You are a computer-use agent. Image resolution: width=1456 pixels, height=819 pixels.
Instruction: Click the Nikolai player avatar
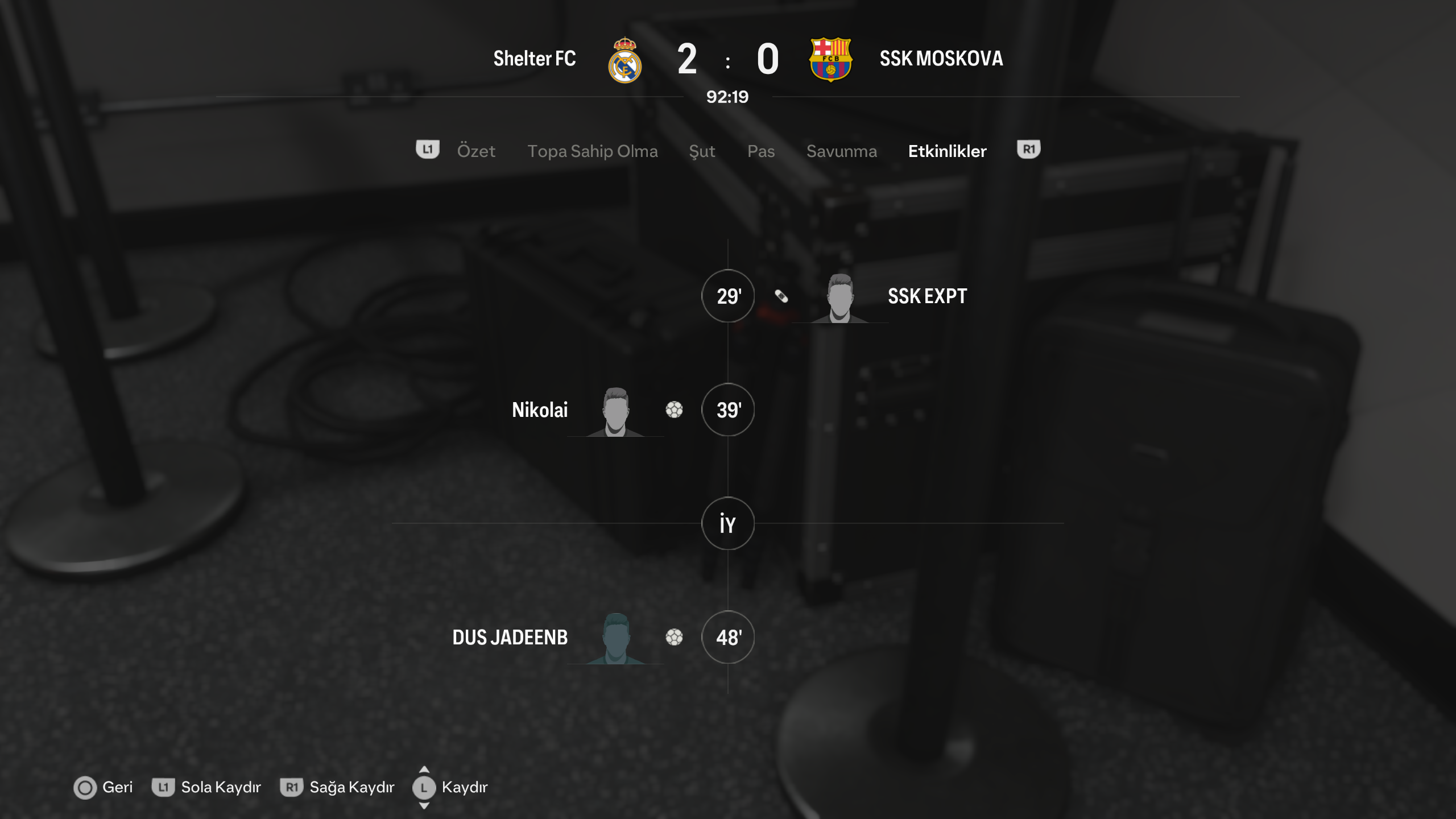coord(616,411)
